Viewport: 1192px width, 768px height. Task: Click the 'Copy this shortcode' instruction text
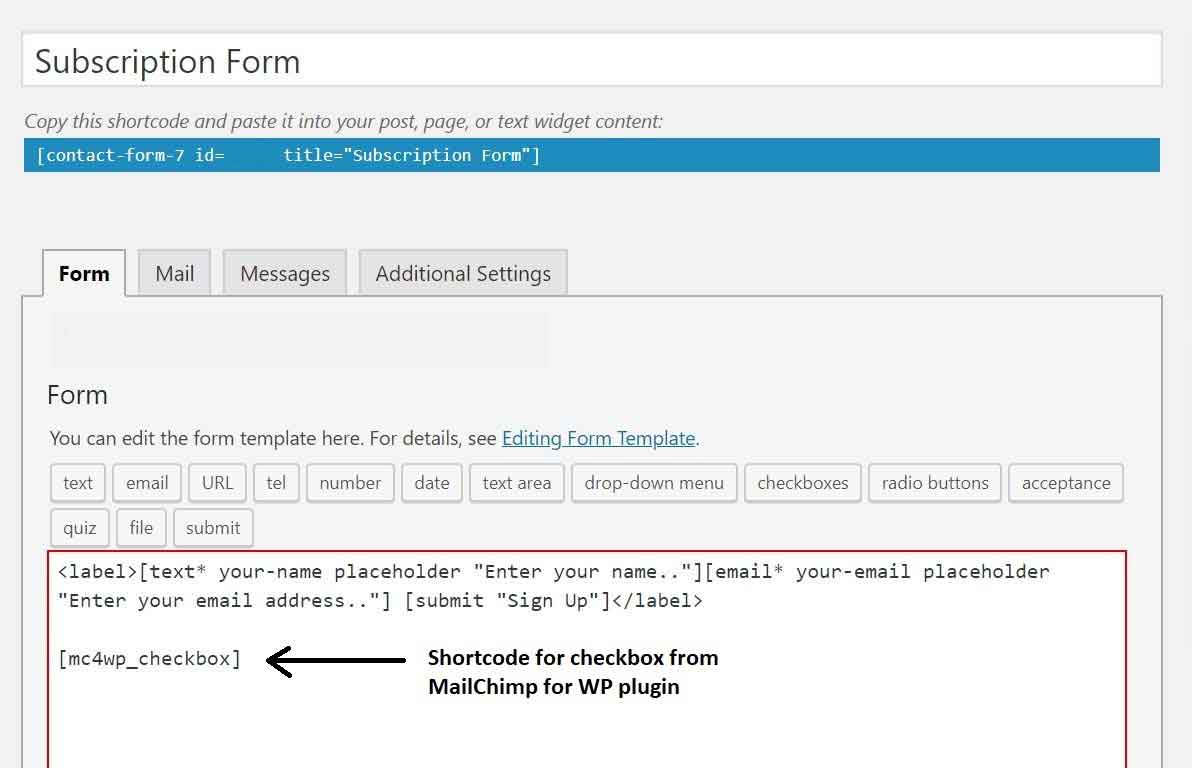click(x=344, y=122)
